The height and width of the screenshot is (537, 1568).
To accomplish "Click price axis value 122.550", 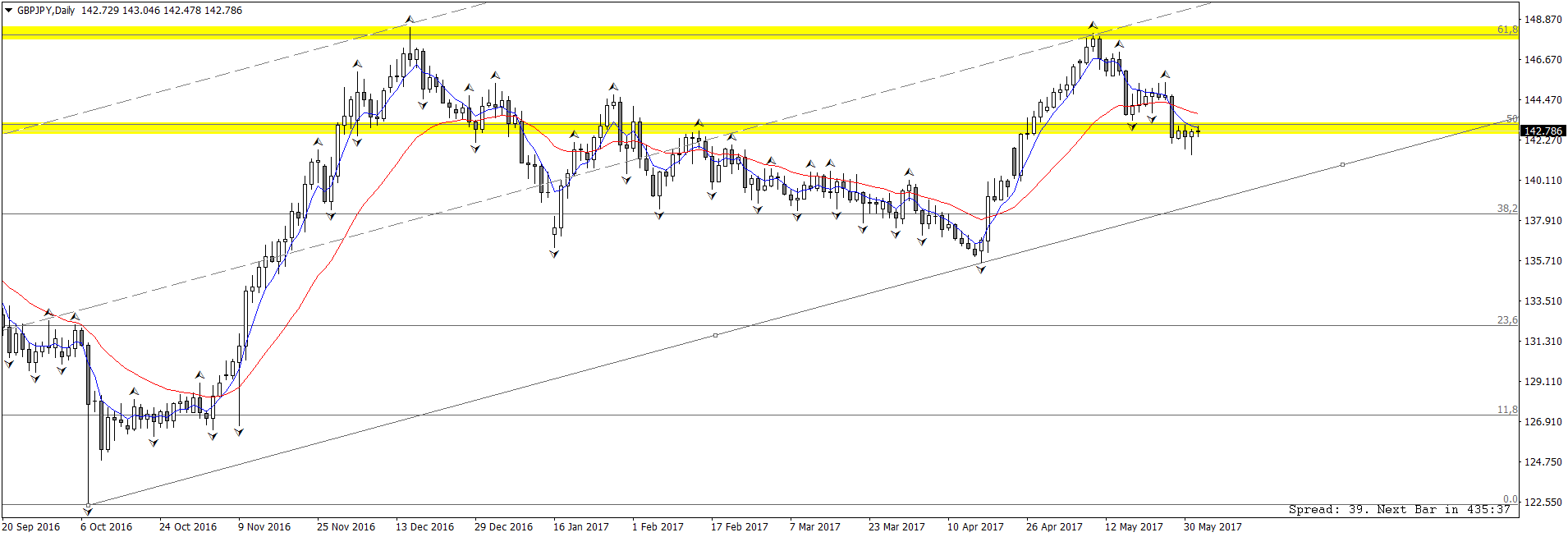I will click(x=1543, y=502).
